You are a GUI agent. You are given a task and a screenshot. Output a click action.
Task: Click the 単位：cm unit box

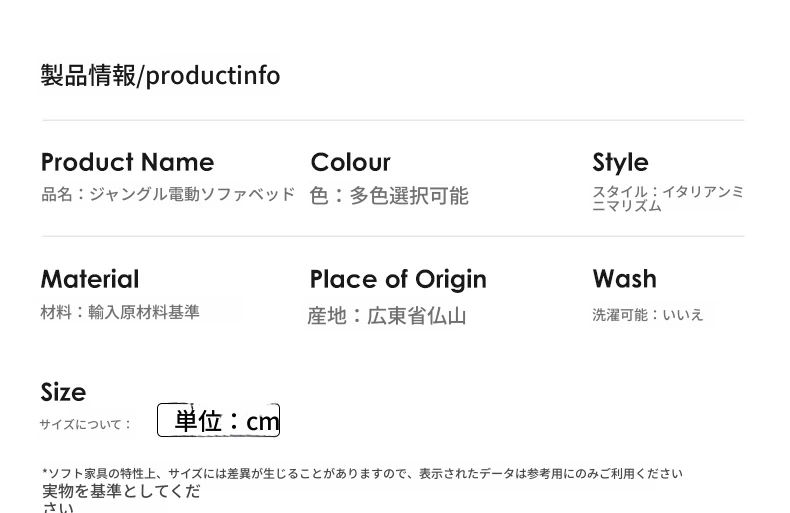coord(218,420)
